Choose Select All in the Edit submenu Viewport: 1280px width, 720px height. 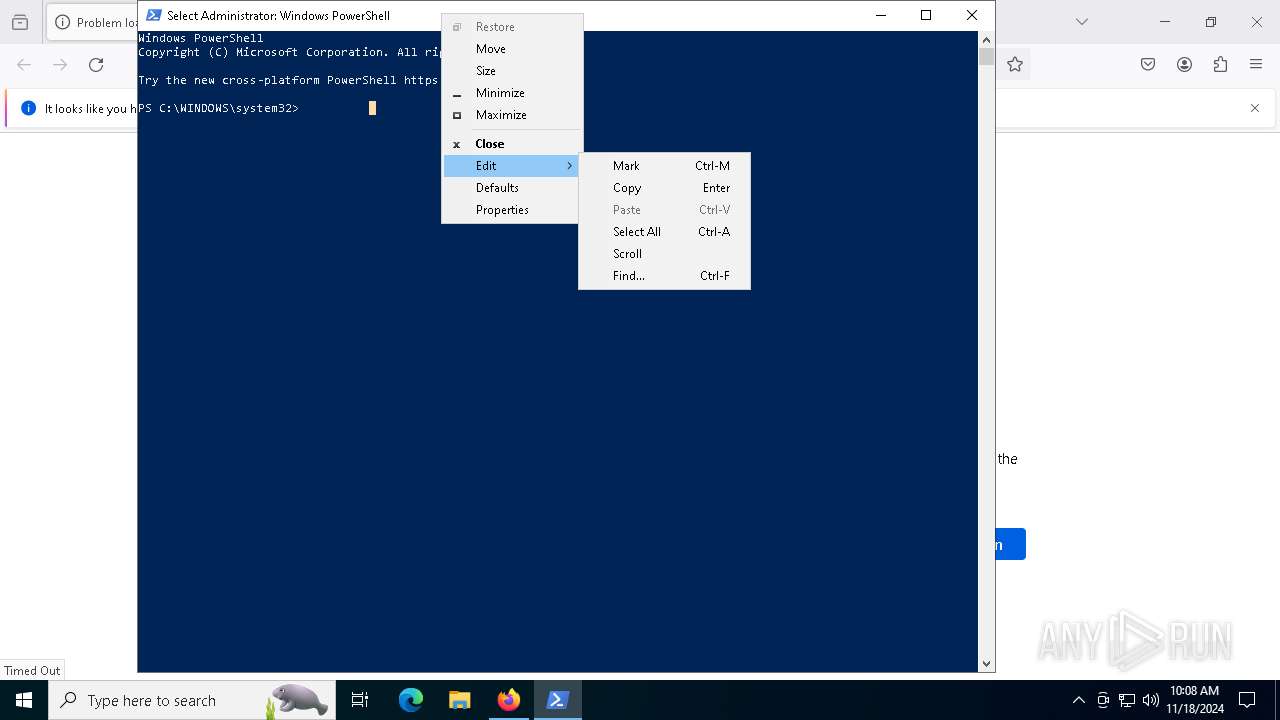(x=664, y=232)
